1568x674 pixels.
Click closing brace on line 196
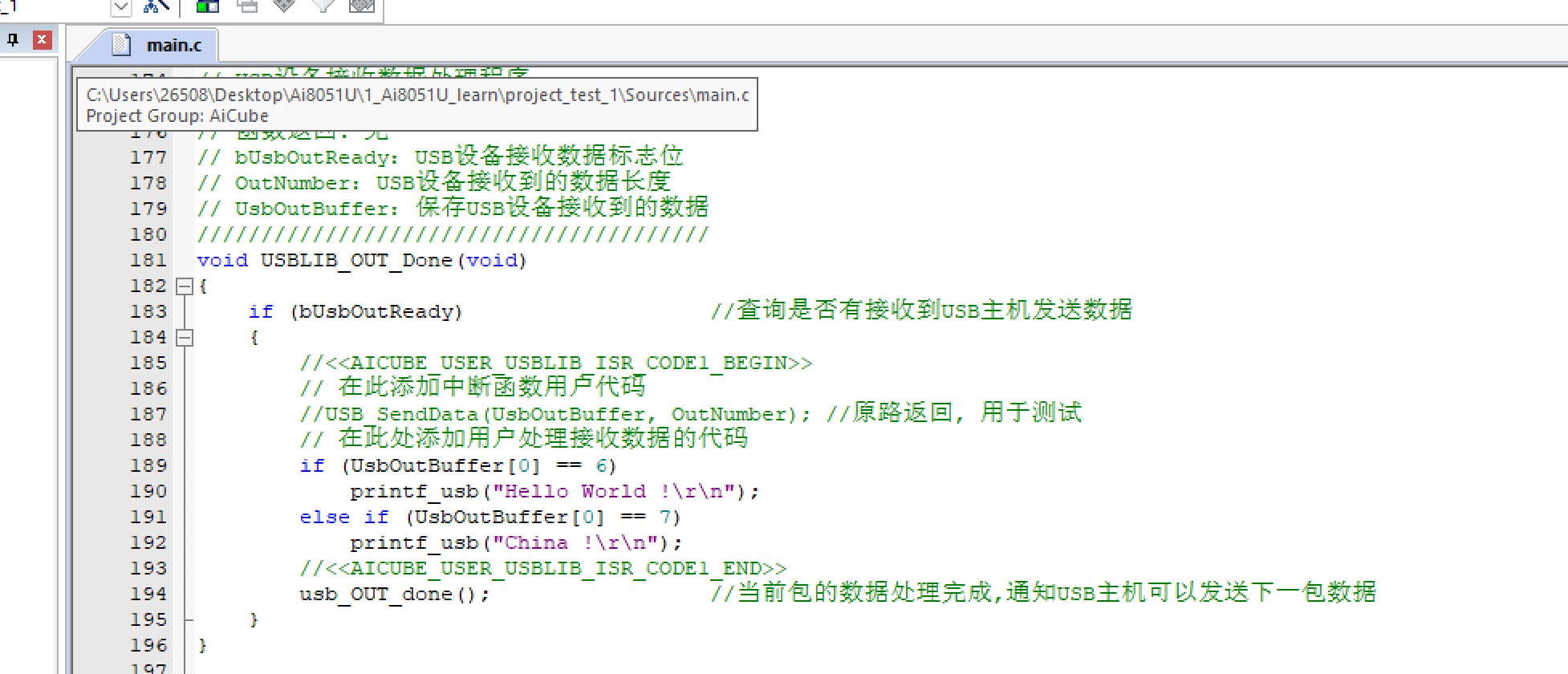coord(202,645)
